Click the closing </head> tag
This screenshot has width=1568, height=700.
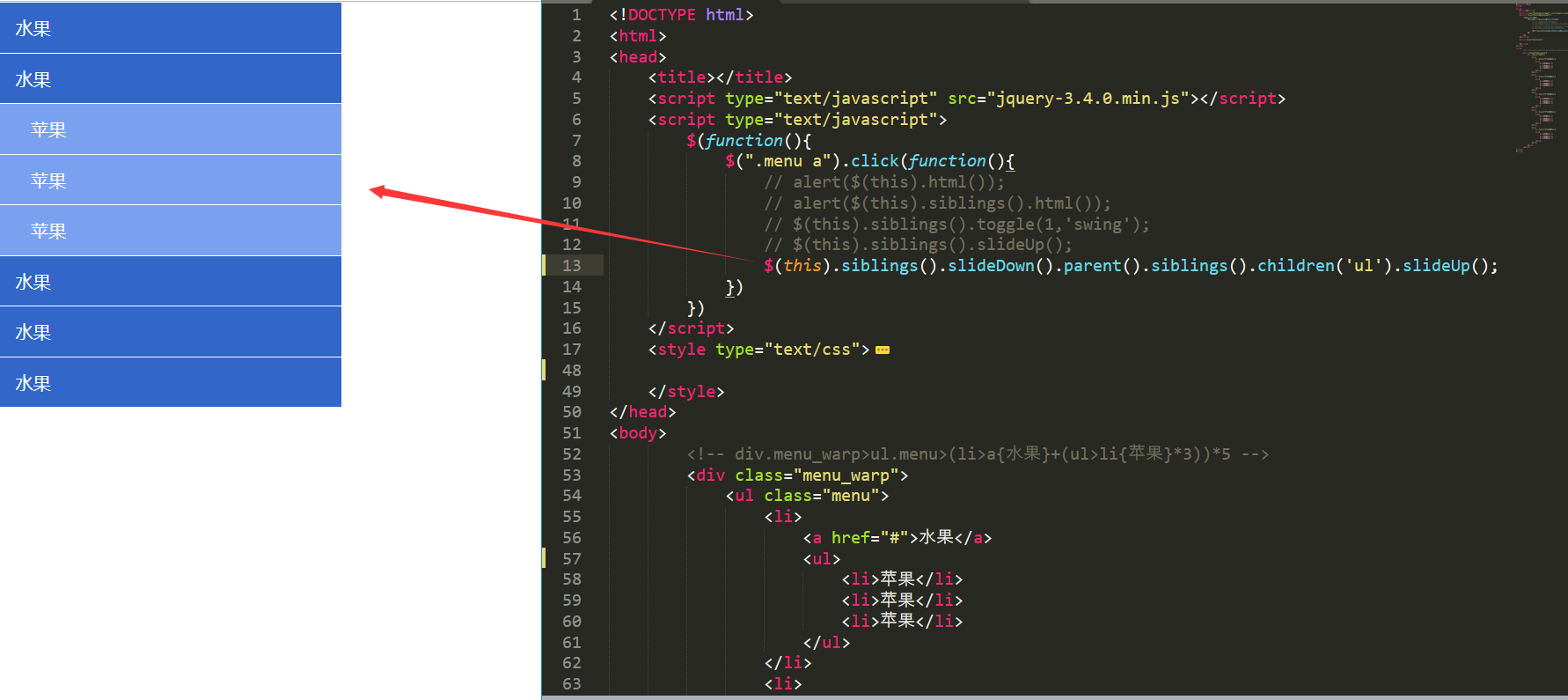[642, 412]
